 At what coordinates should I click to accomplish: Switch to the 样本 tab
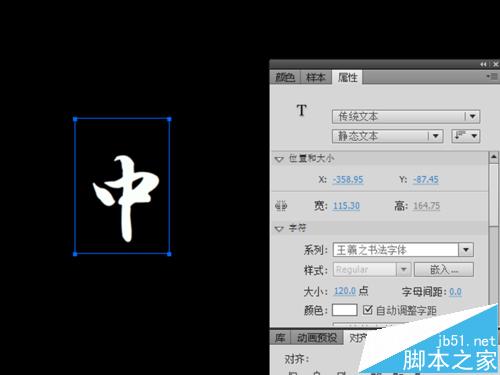[x=316, y=78]
